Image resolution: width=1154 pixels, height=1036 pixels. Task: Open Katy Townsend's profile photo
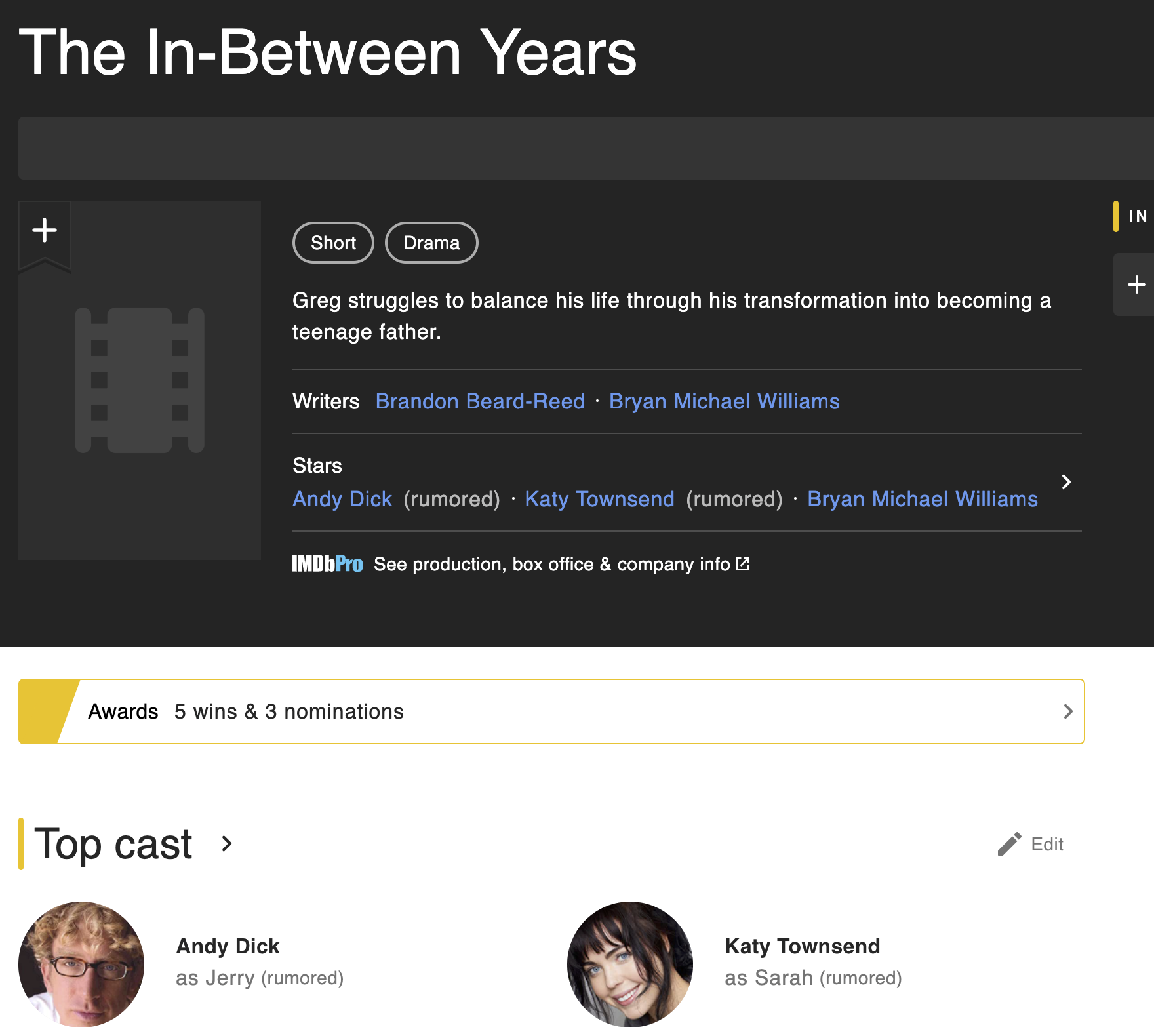point(630,964)
